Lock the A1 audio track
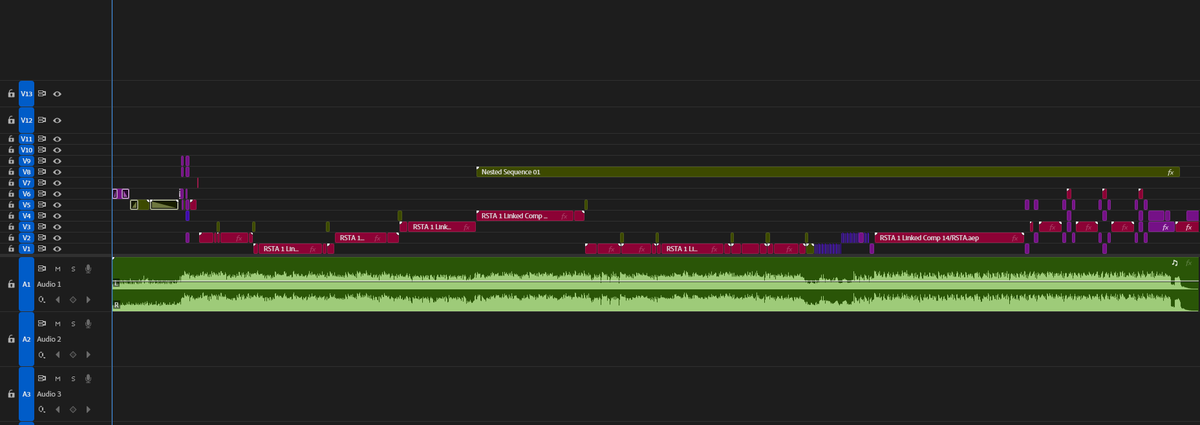This screenshot has height=425, width=1200. point(11,285)
